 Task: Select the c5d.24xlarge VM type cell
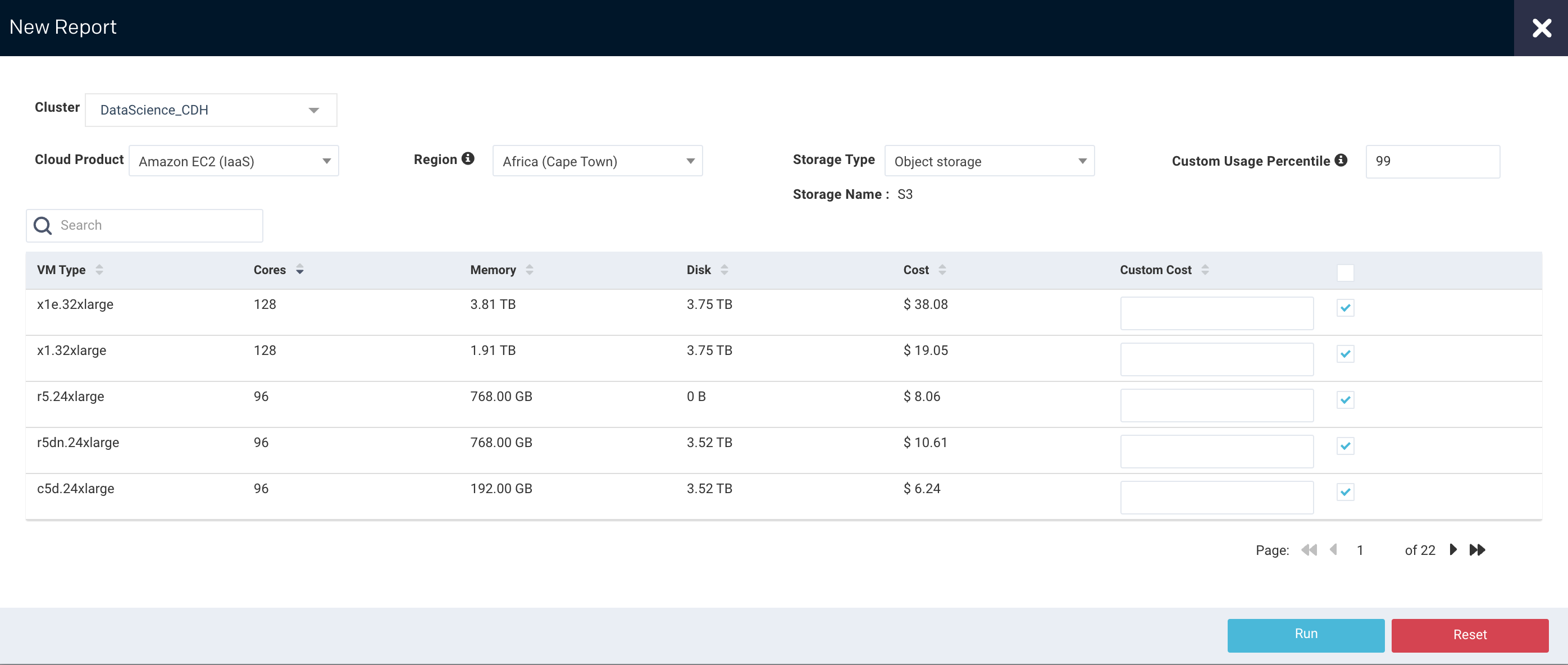pyautogui.click(x=75, y=489)
